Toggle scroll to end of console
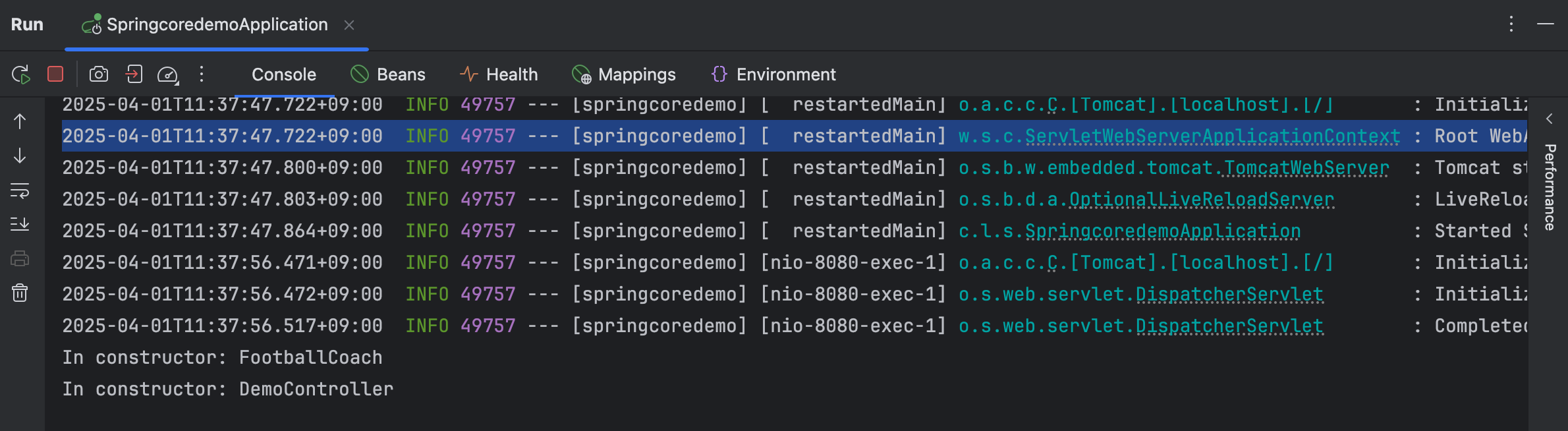This screenshot has height=431, width=1568. coord(20,225)
